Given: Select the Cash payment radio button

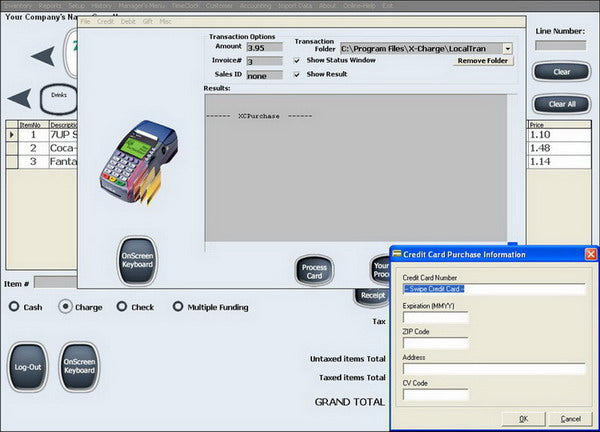Looking at the screenshot, I should 14,306.
